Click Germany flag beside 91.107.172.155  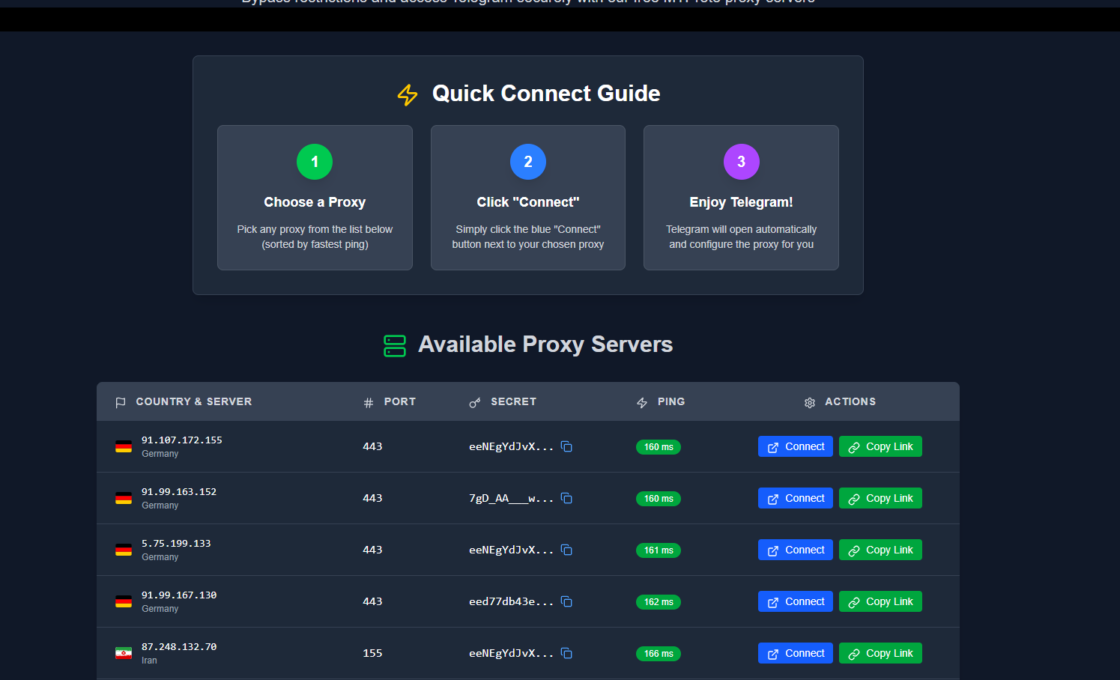tap(124, 446)
